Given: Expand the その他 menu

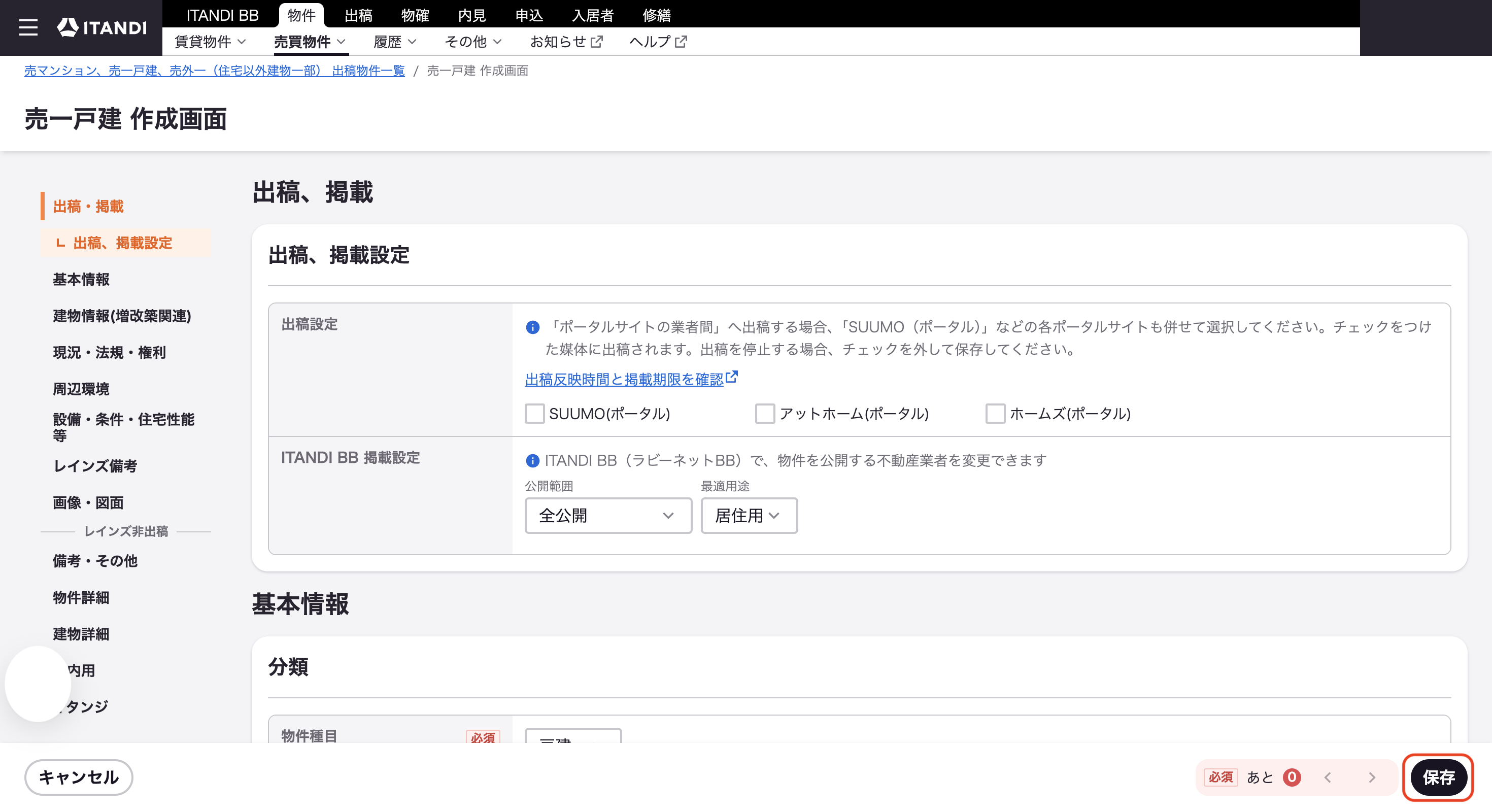Looking at the screenshot, I should pyautogui.click(x=473, y=42).
